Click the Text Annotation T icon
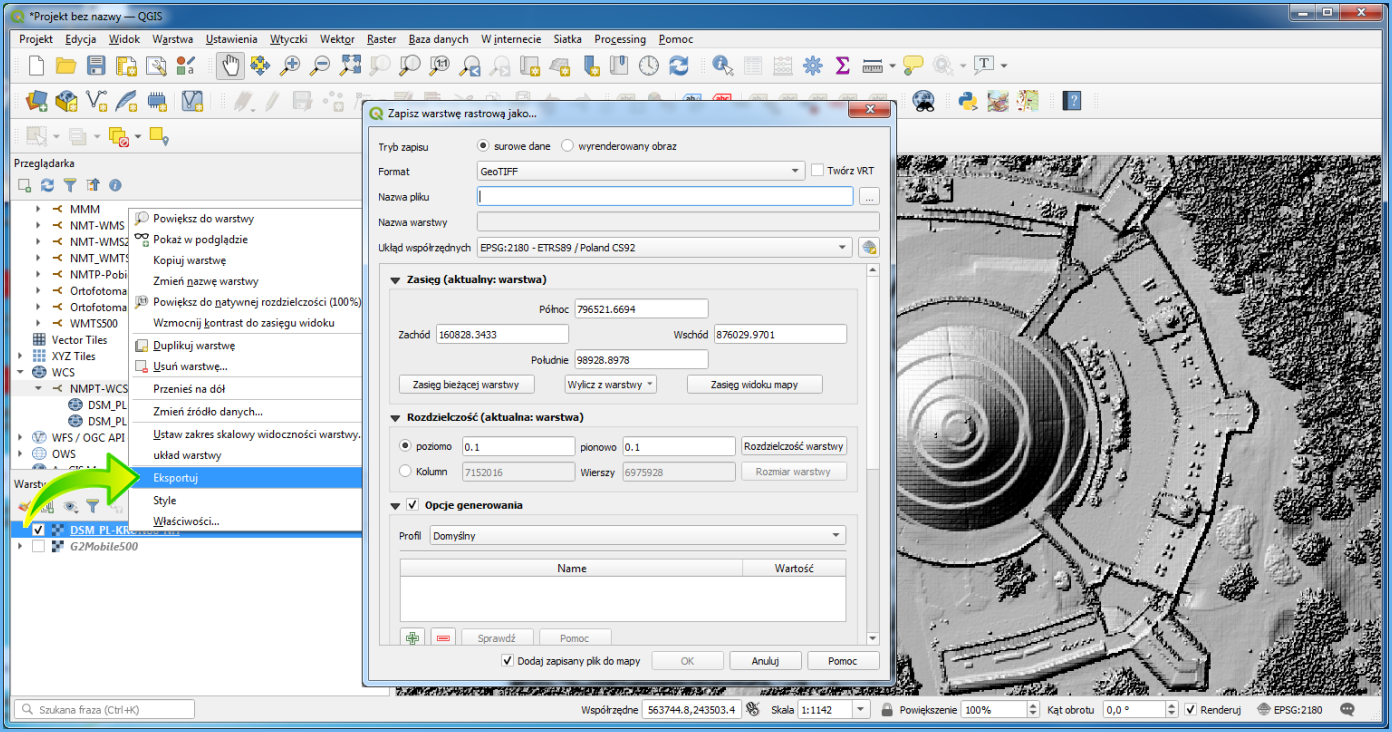The image size is (1392, 732). coord(984,66)
